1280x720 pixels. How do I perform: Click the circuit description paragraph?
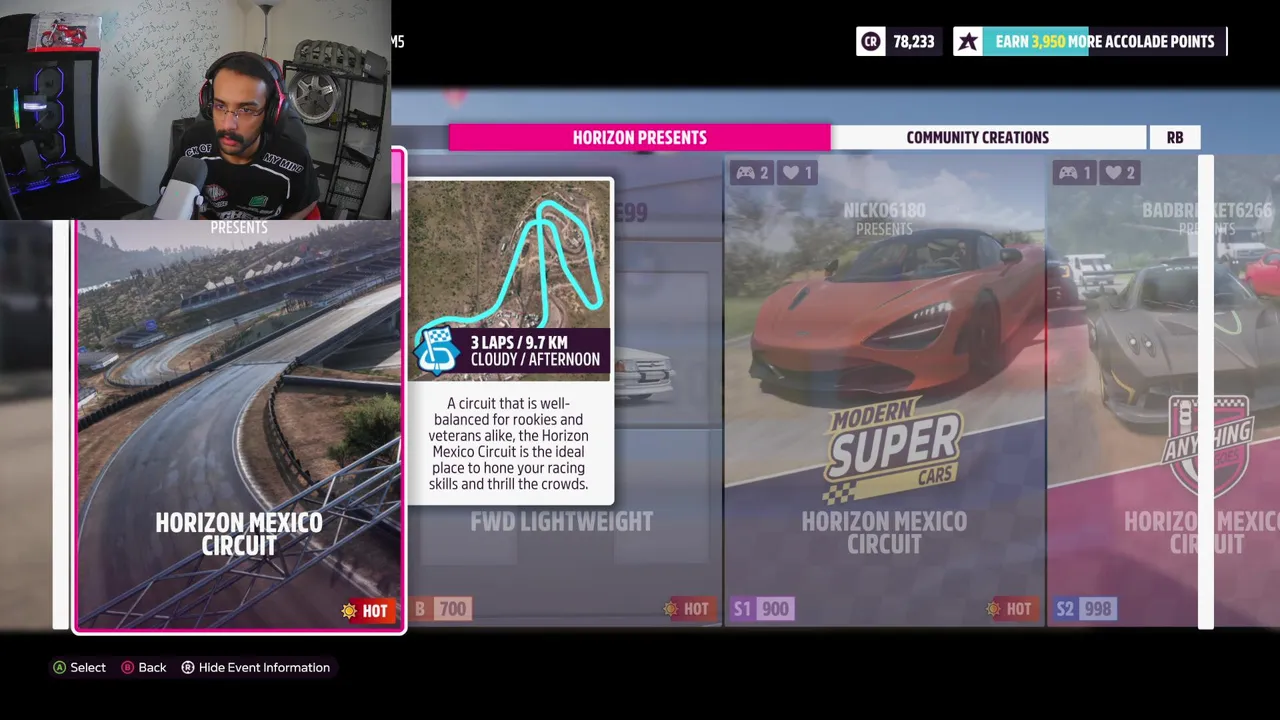(x=510, y=444)
